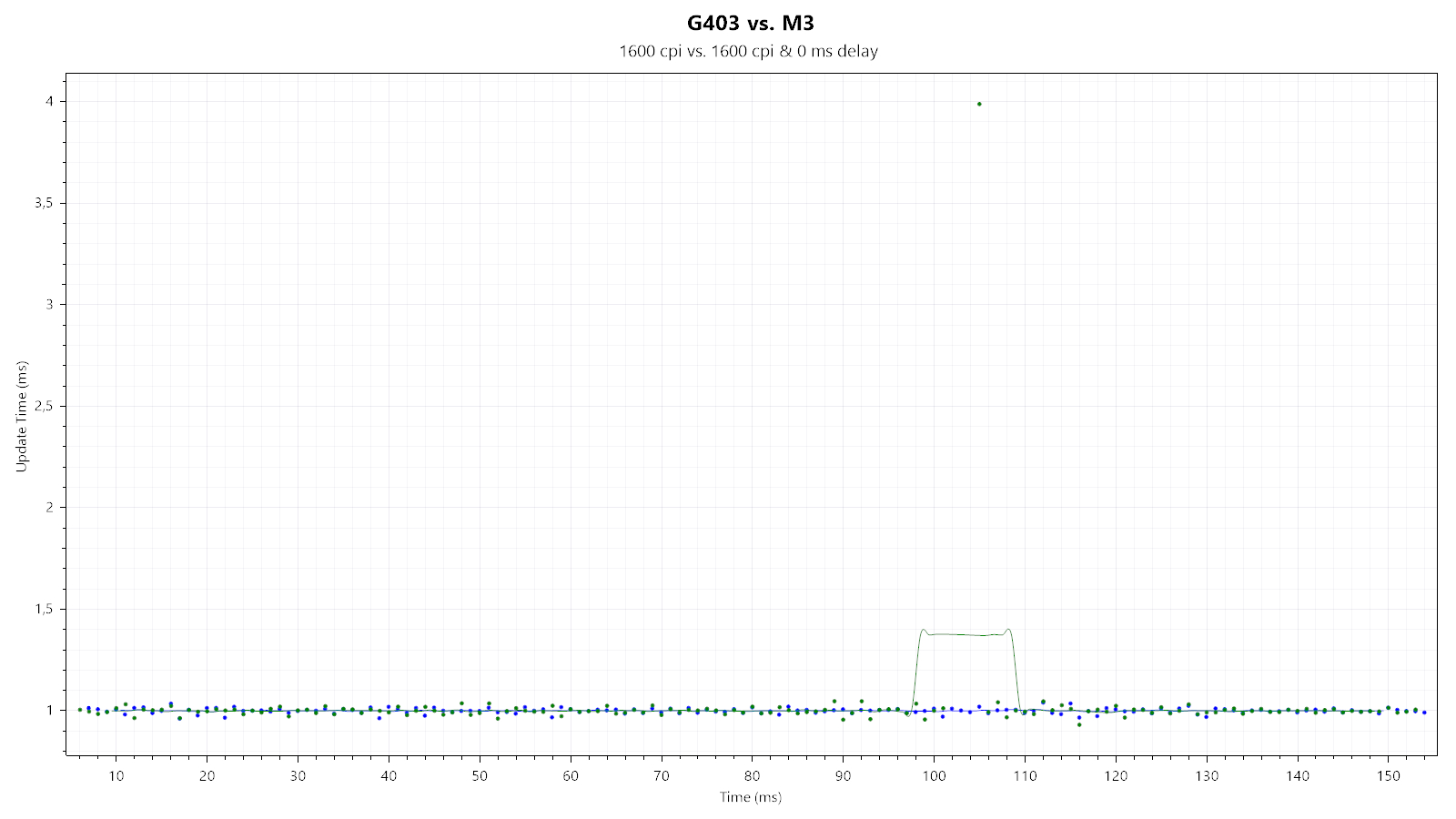The image size is (1456, 819).
Task: Click y-axis tick label "4"
Action: (49, 101)
